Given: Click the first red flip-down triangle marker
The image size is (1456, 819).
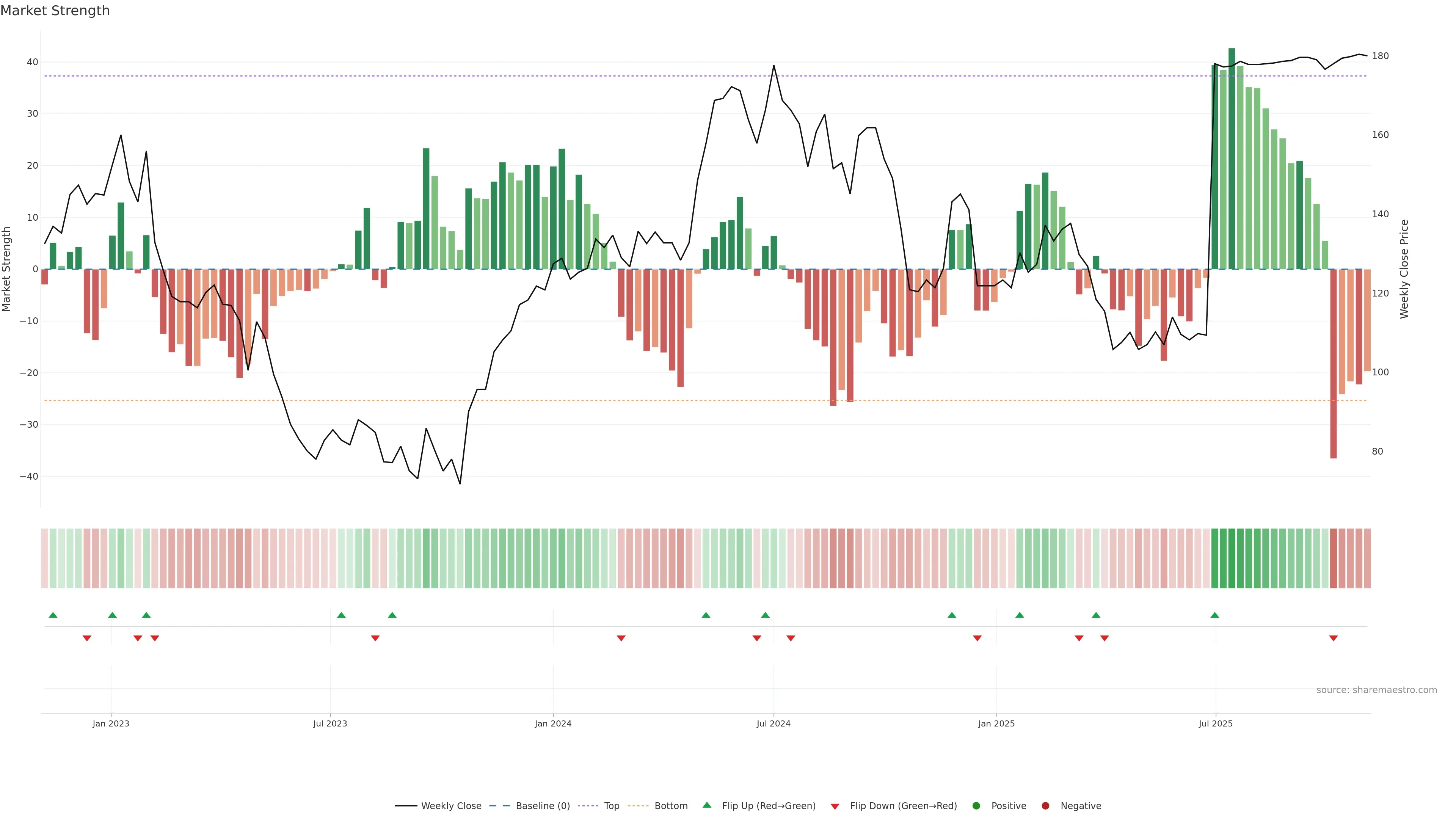Looking at the screenshot, I should coord(87,638).
